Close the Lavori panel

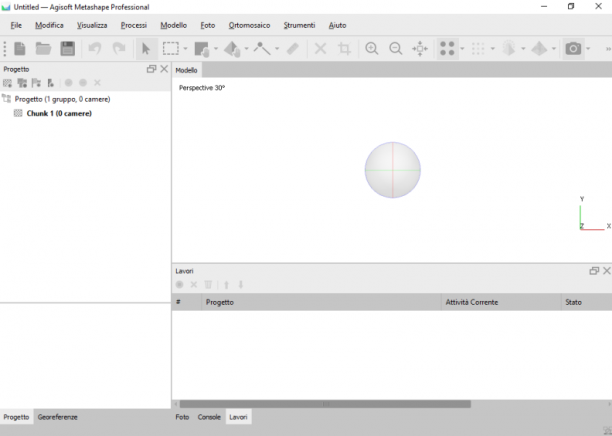click(607, 270)
